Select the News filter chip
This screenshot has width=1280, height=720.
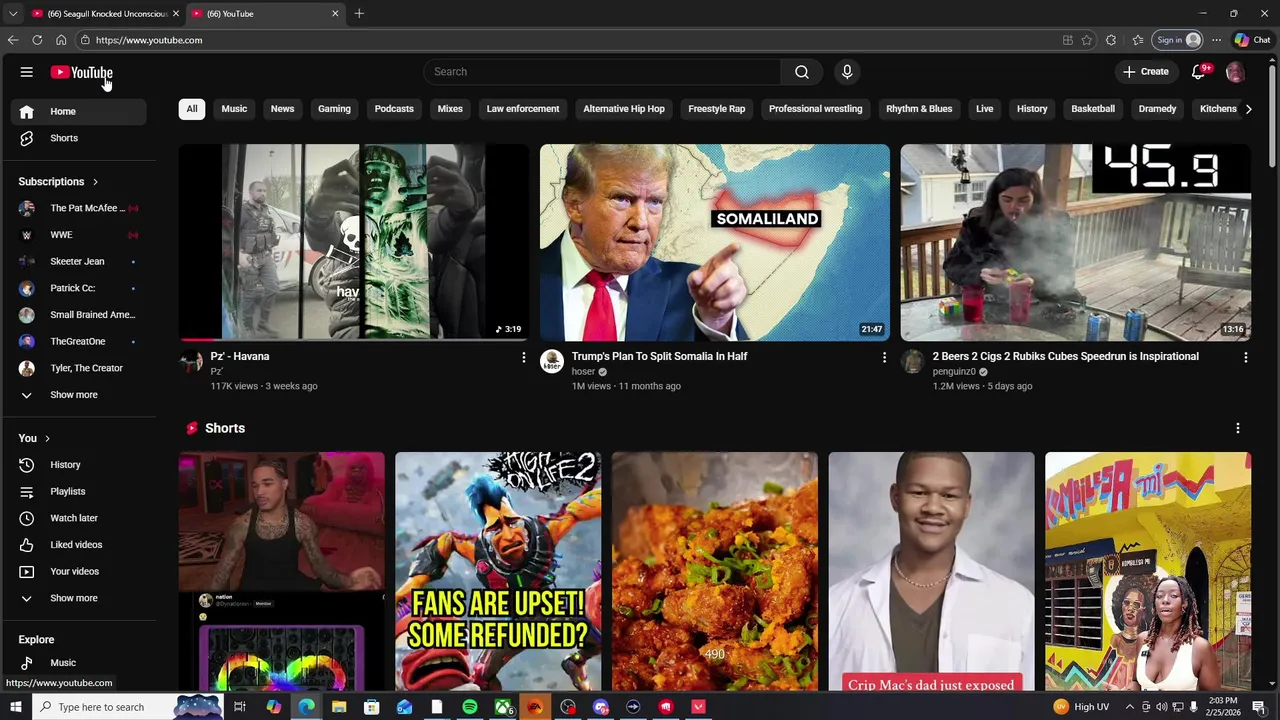(x=282, y=109)
